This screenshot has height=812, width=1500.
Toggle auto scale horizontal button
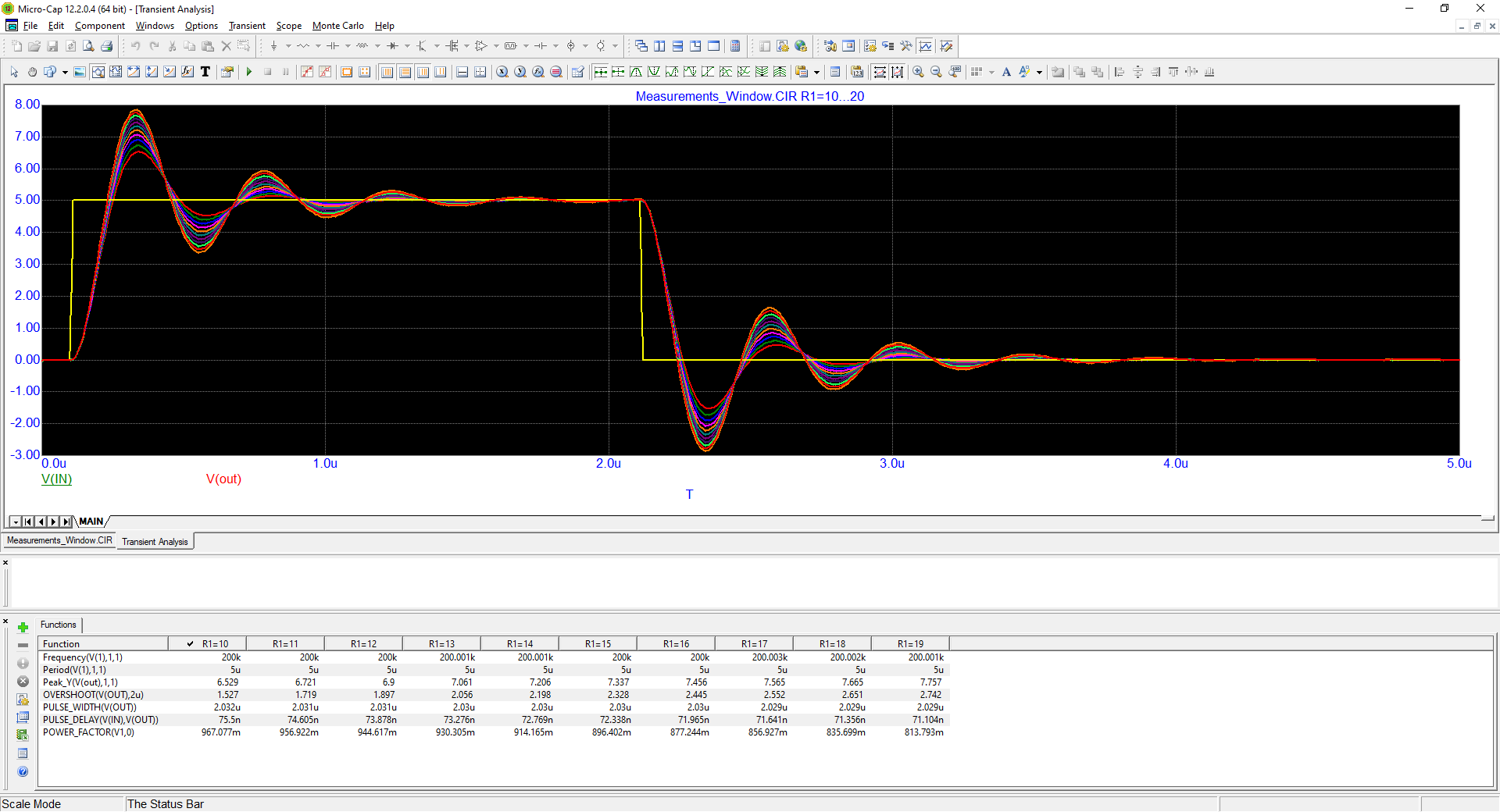click(x=880, y=72)
